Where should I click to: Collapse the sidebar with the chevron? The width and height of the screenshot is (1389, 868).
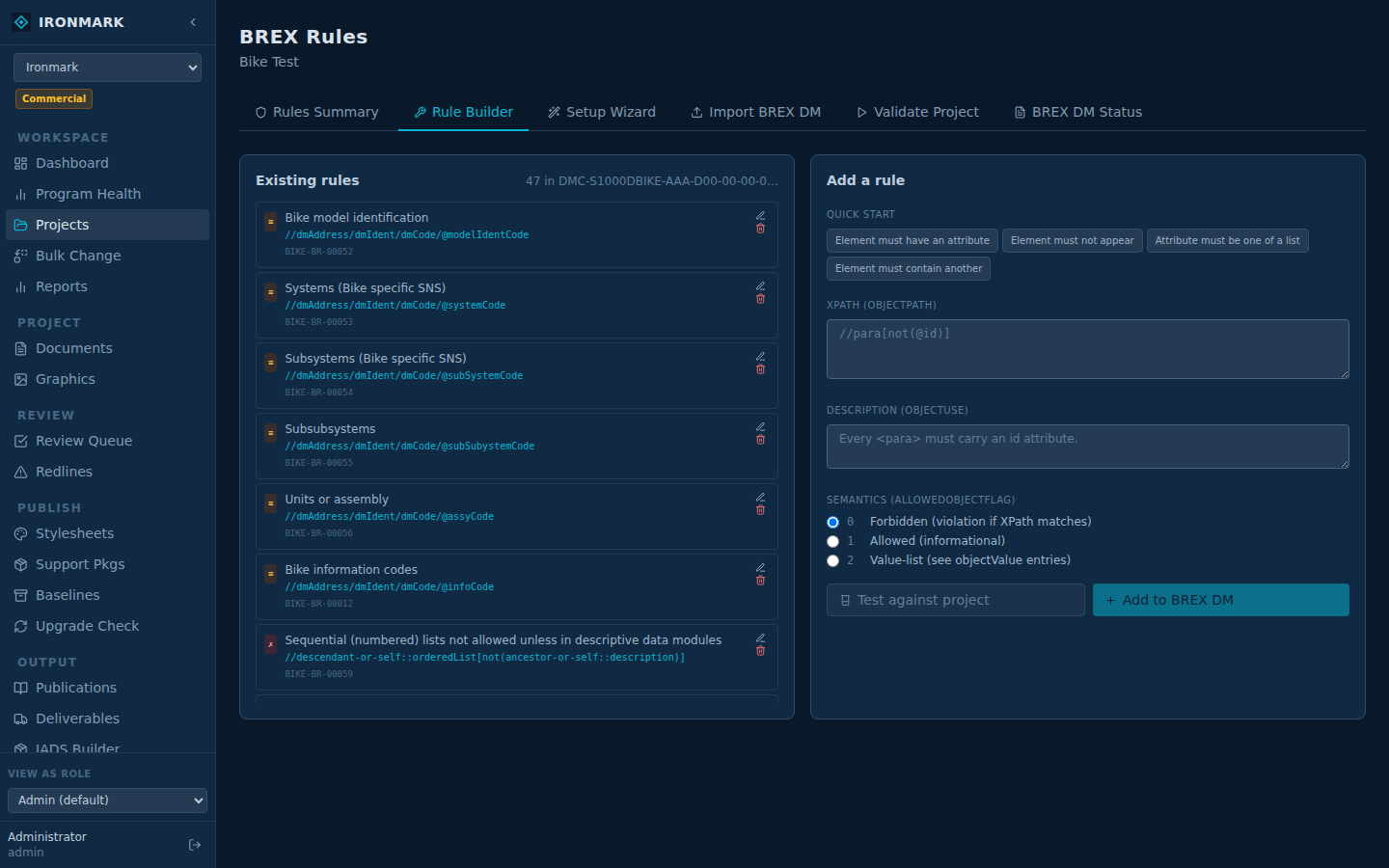coord(193,22)
